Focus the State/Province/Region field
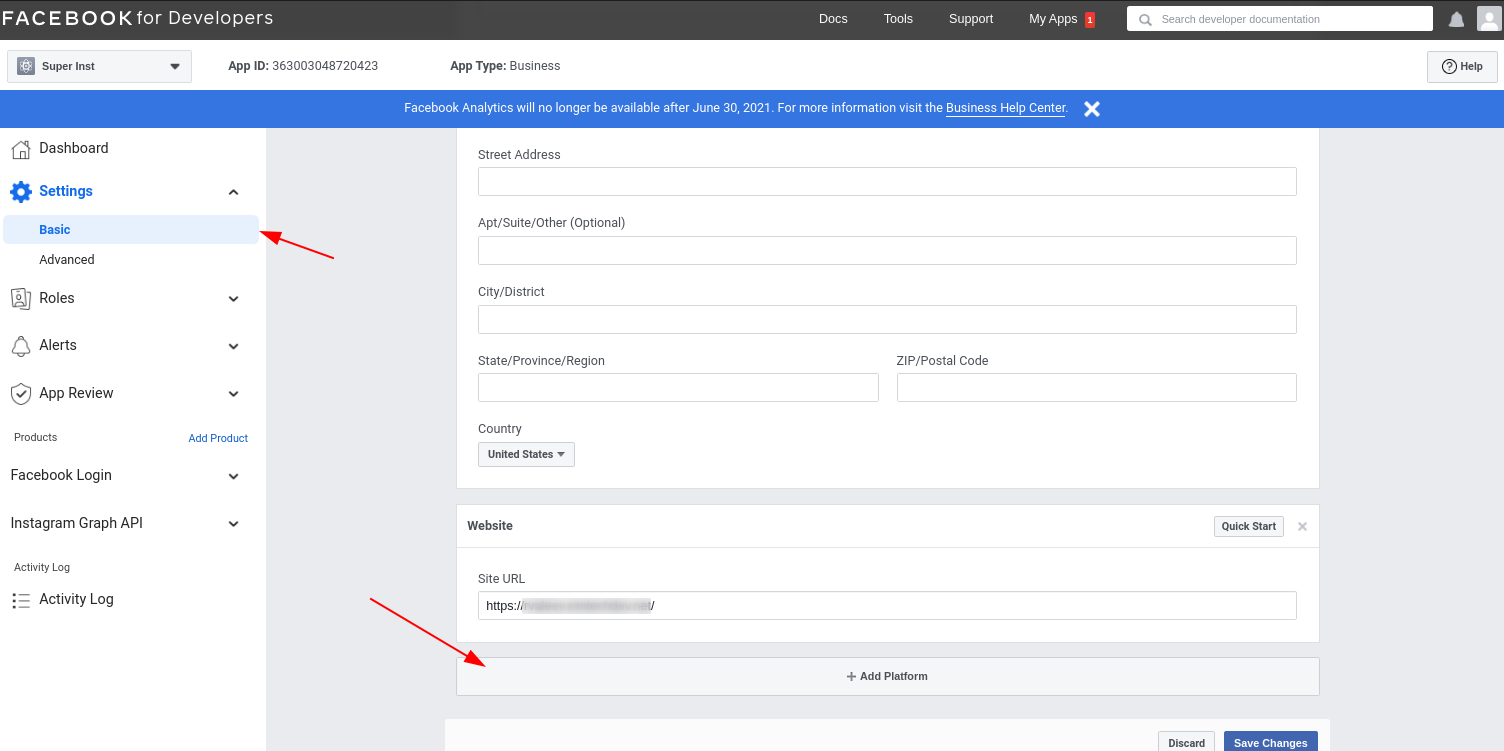Viewport: 1504px width, 751px height. click(x=678, y=388)
